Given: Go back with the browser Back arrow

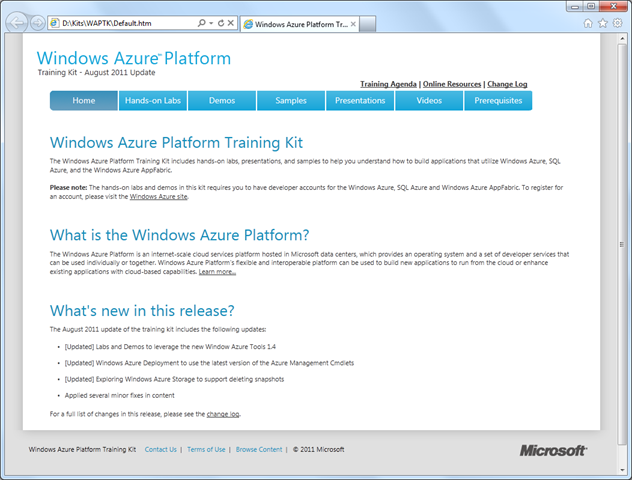Looking at the screenshot, I should [17, 23].
